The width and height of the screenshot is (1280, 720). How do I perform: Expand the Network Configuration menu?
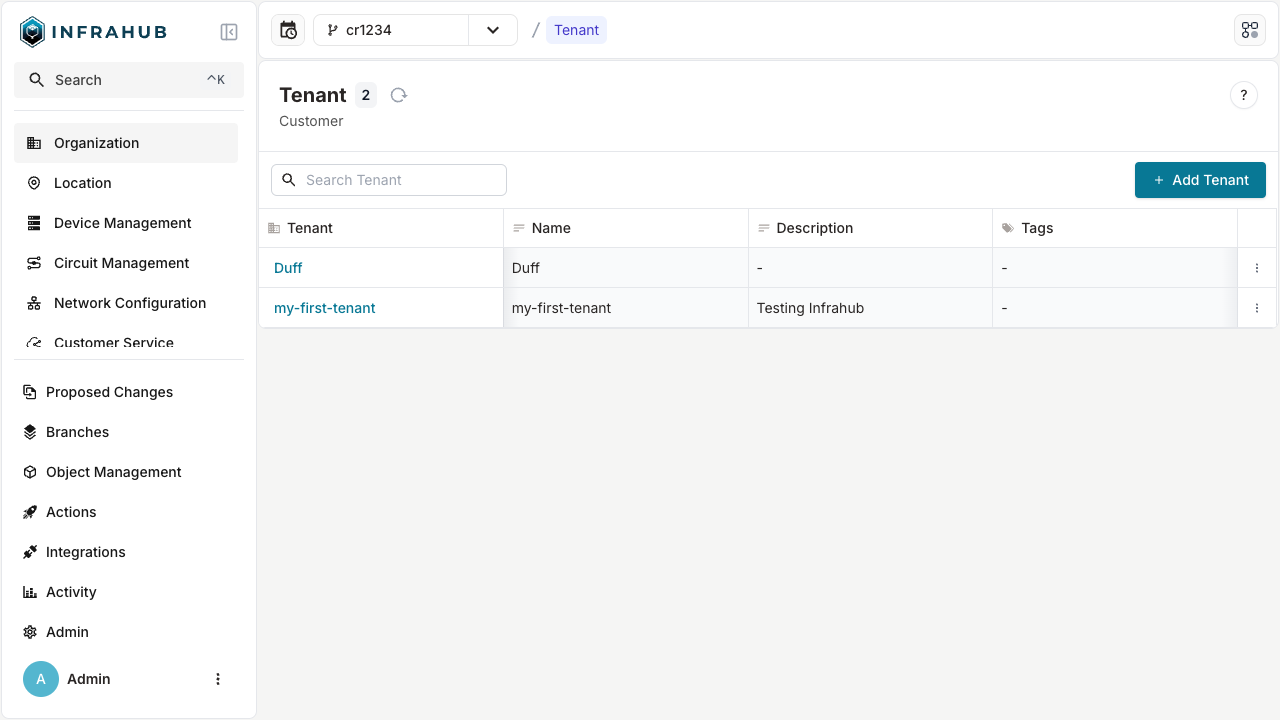129,303
